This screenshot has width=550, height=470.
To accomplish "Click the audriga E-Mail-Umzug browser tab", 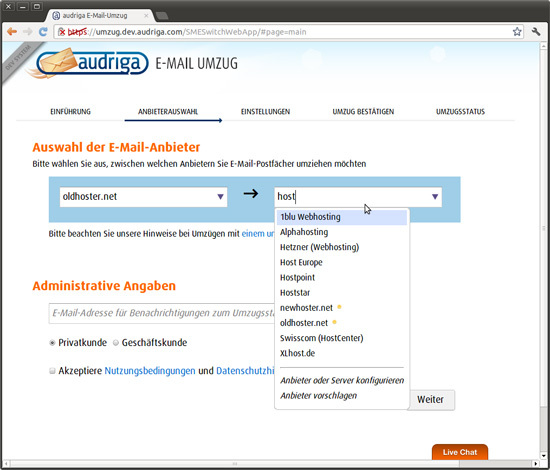I will [101, 16].
